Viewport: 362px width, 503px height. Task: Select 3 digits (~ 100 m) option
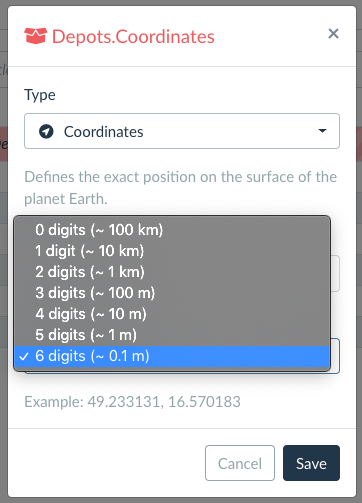(172, 293)
